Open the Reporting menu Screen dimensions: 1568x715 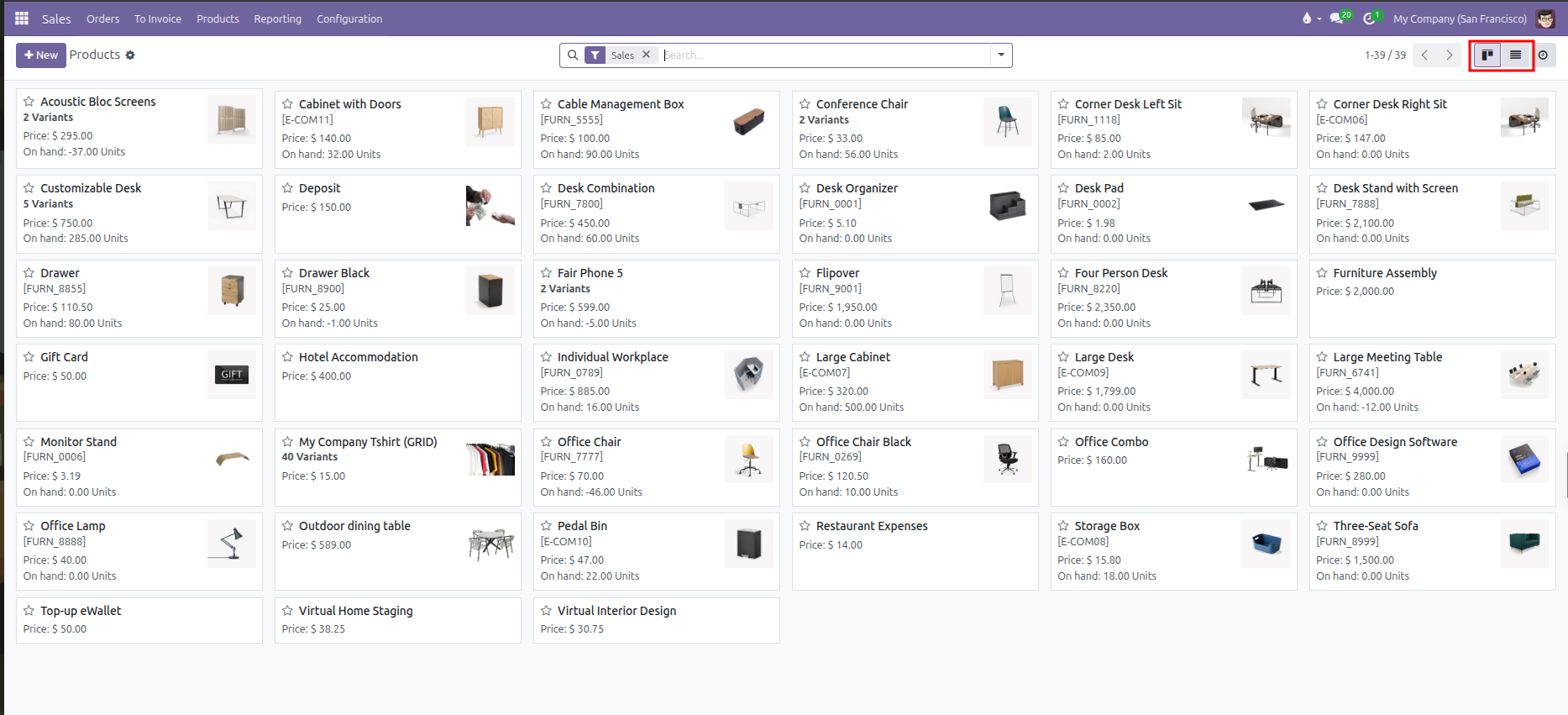(277, 18)
